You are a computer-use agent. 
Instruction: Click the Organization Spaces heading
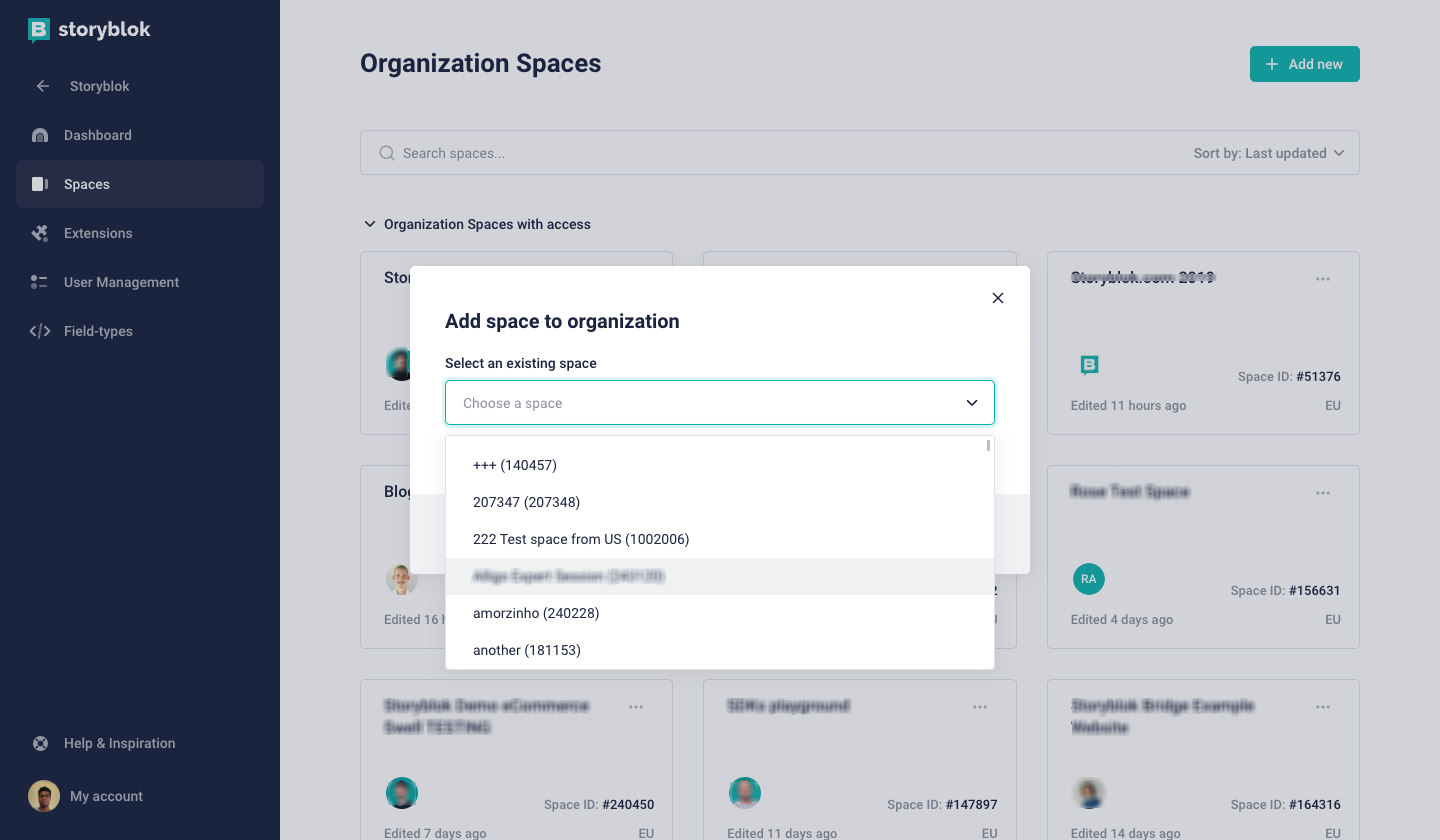pyautogui.click(x=480, y=63)
